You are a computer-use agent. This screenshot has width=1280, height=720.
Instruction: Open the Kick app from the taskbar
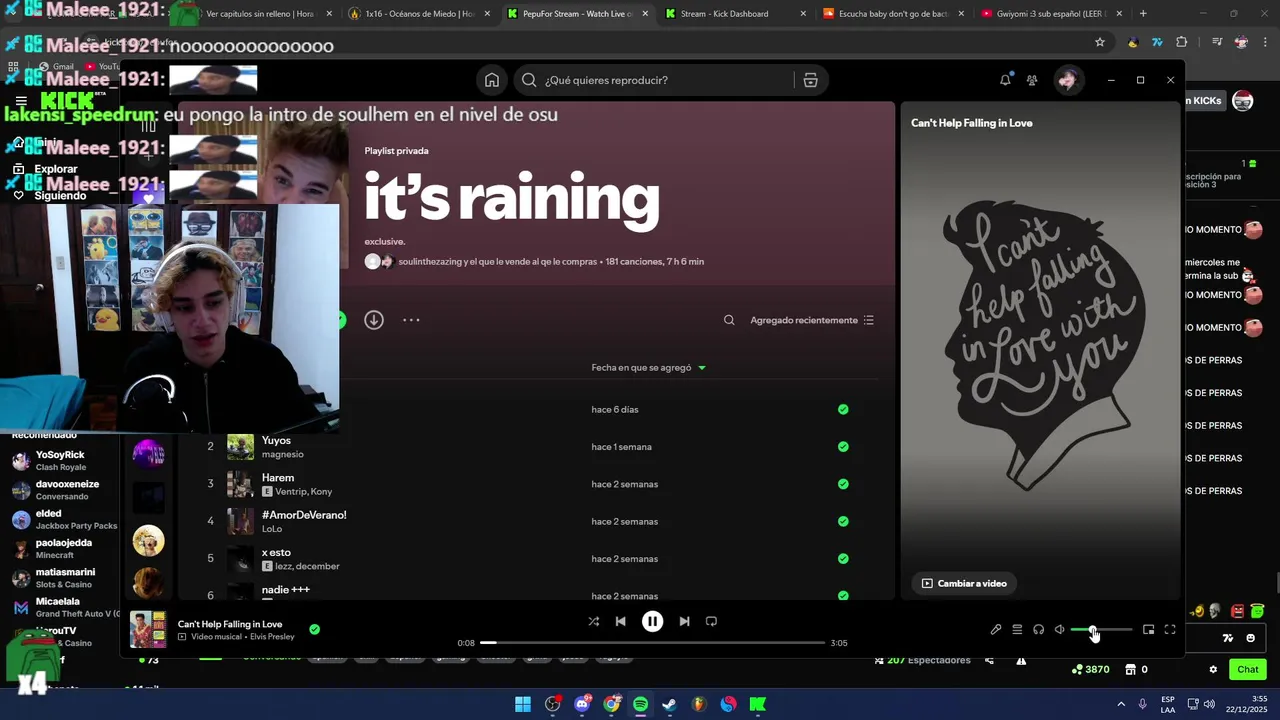[x=757, y=704]
